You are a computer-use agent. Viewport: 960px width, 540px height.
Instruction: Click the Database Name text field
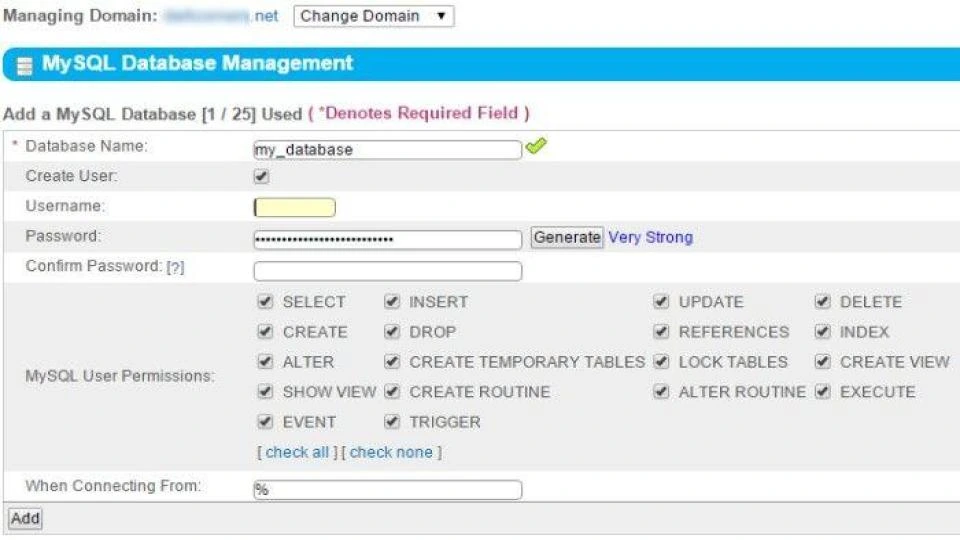pos(387,150)
